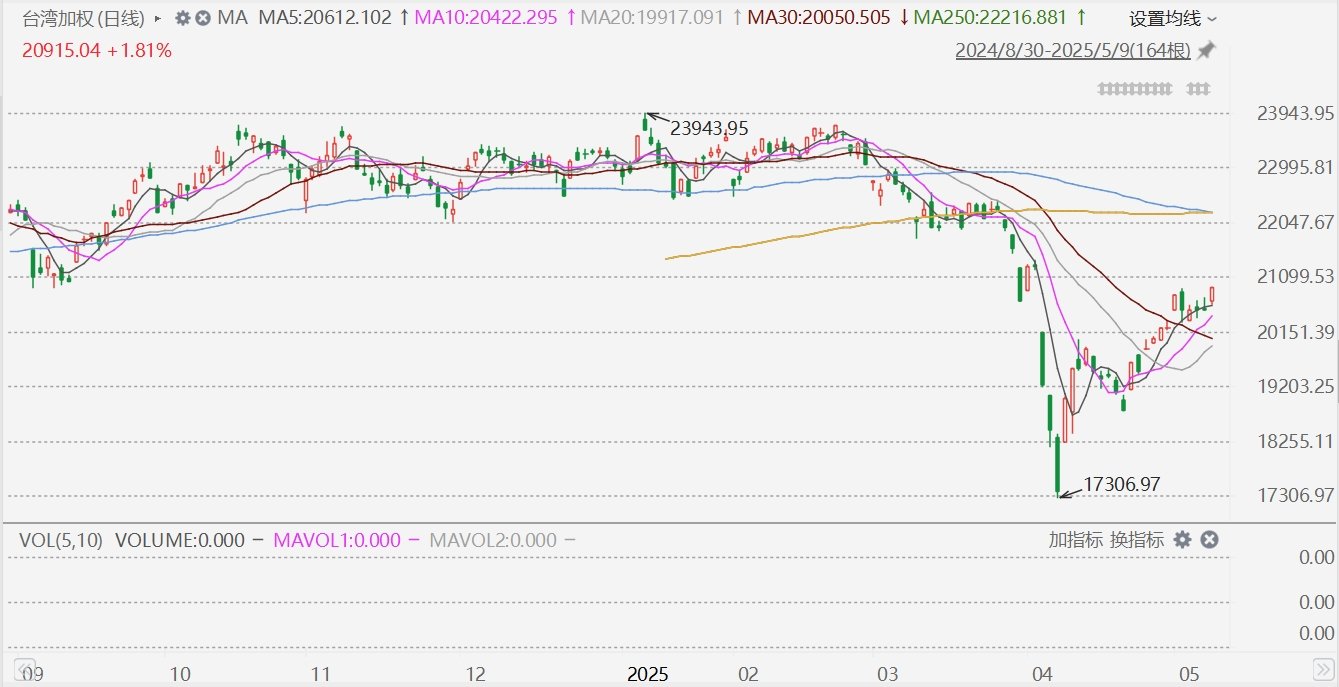Remove the MA indicator with X icon
Image resolution: width=1339 pixels, height=687 pixels.
click(x=203, y=18)
